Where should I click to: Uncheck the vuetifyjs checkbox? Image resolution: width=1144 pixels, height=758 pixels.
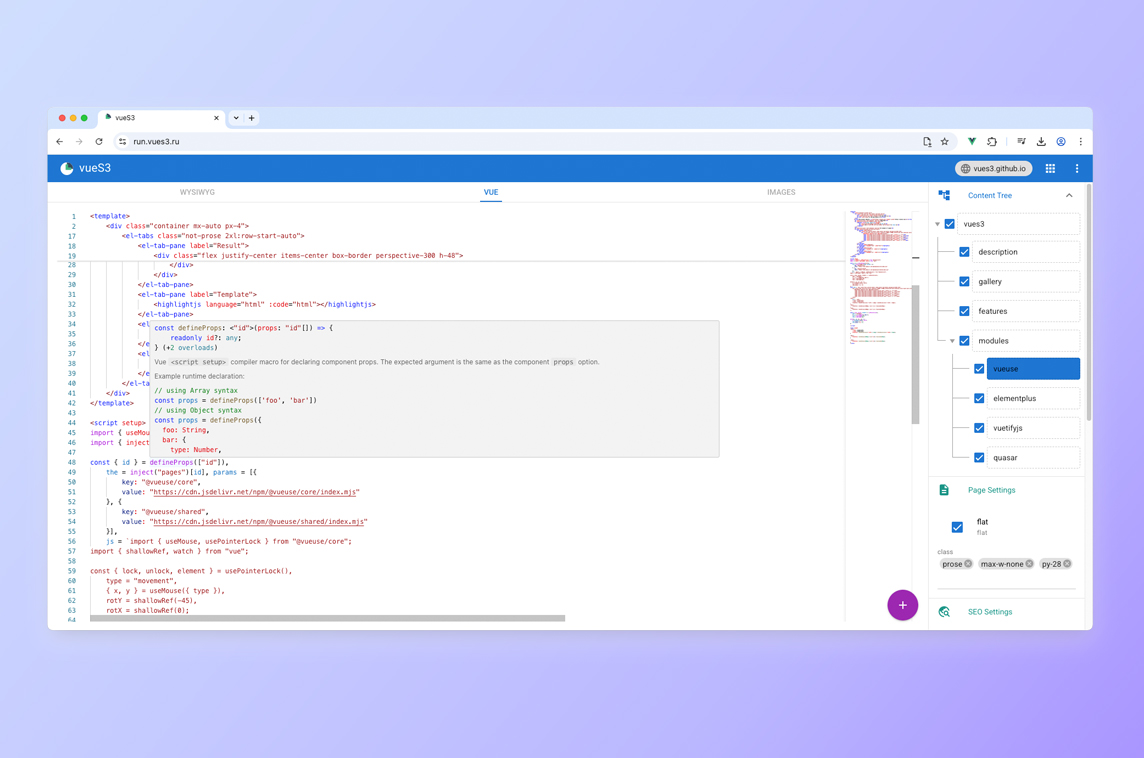pyautogui.click(x=979, y=428)
